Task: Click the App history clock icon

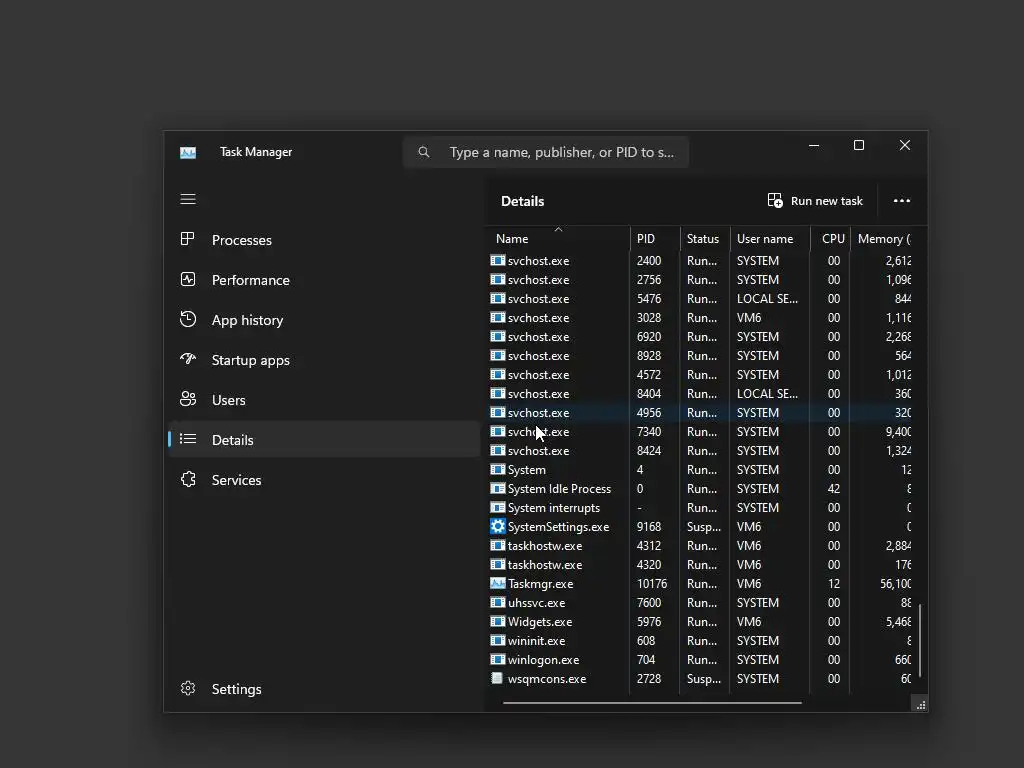Action: (187, 319)
